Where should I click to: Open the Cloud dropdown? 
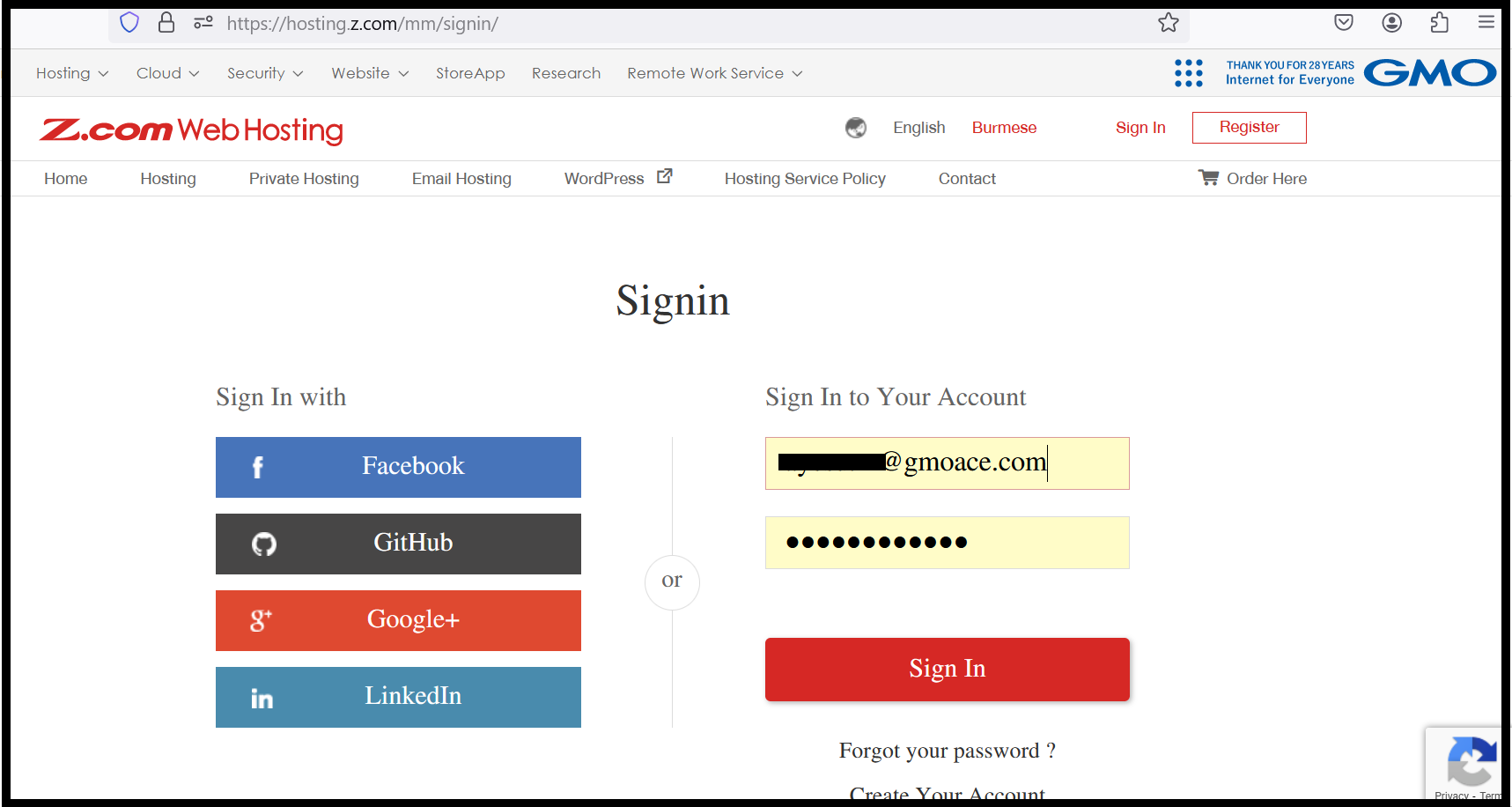point(167,73)
